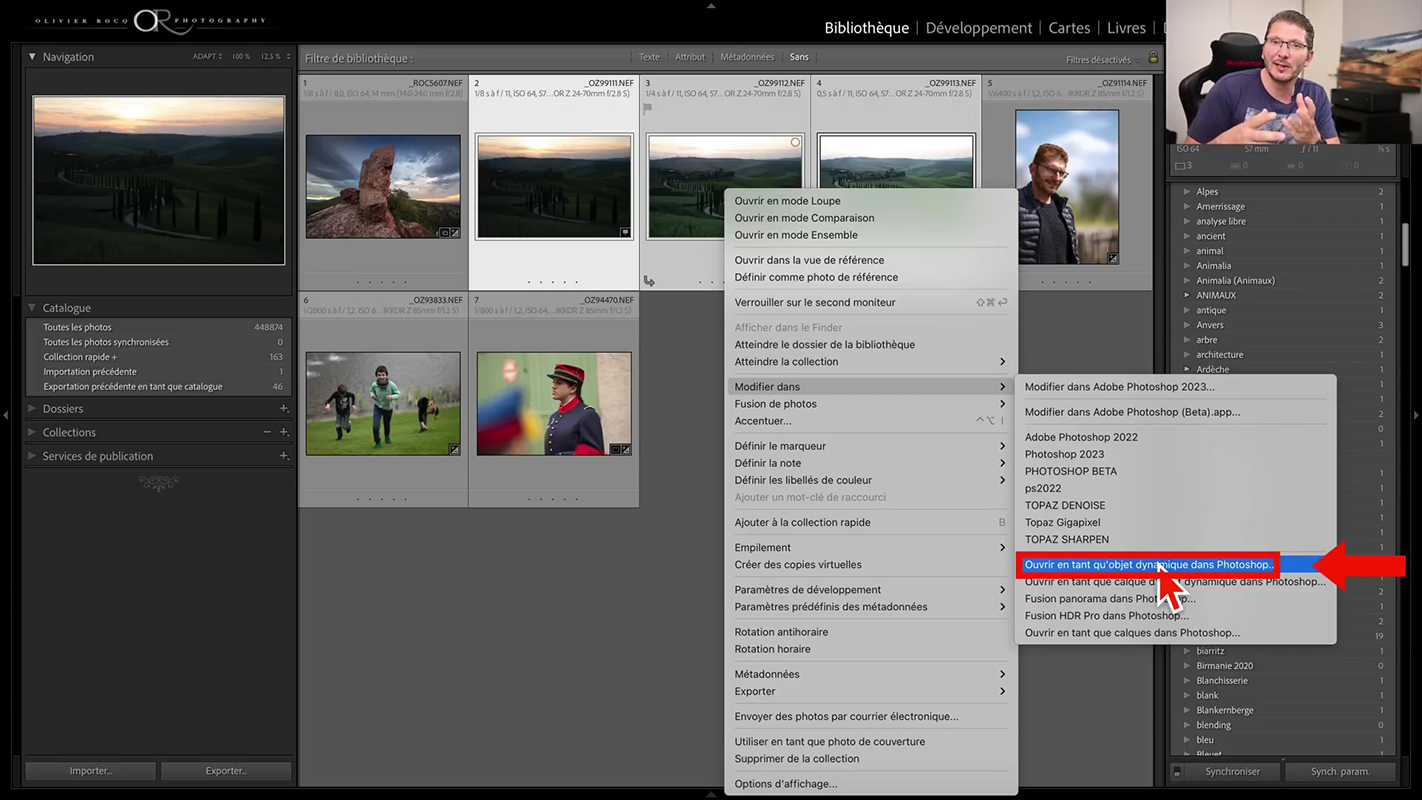Collapse the Catalogue panel

[32, 308]
